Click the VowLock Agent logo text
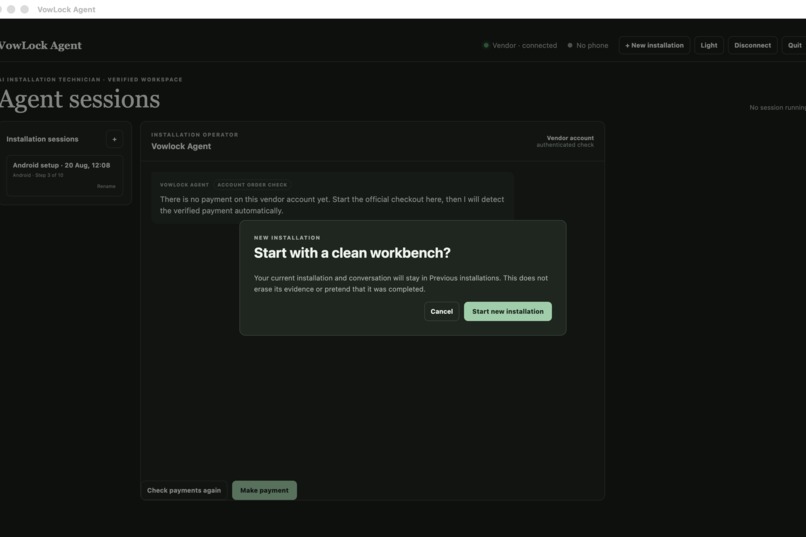806x537 pixels. pyautogui.click(x=40, y=45)
